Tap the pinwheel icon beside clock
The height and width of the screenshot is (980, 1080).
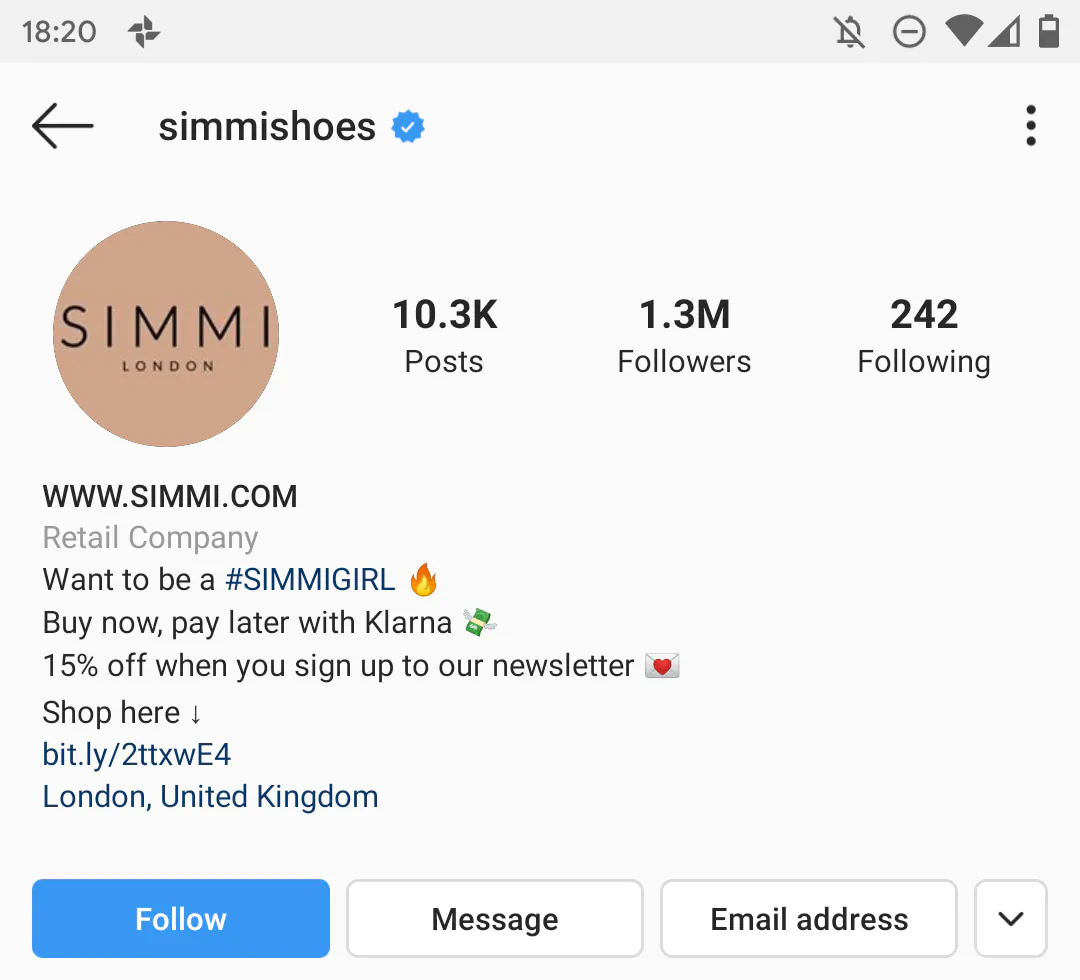(x=144, y=32)
